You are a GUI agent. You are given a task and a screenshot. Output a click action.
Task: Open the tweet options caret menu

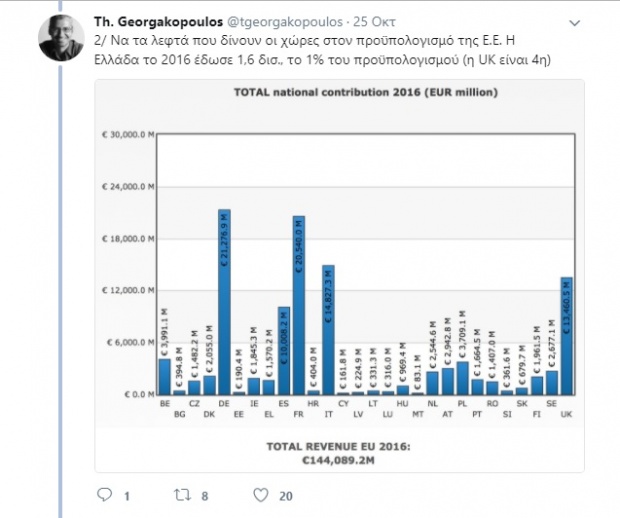click(x=572, y=21)
